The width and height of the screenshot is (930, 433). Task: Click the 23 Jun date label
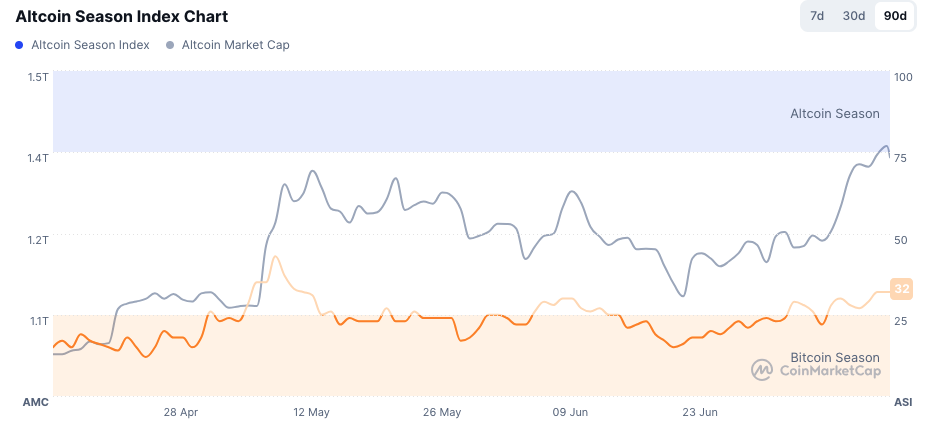pyautogui.click(x=700, y=412)
